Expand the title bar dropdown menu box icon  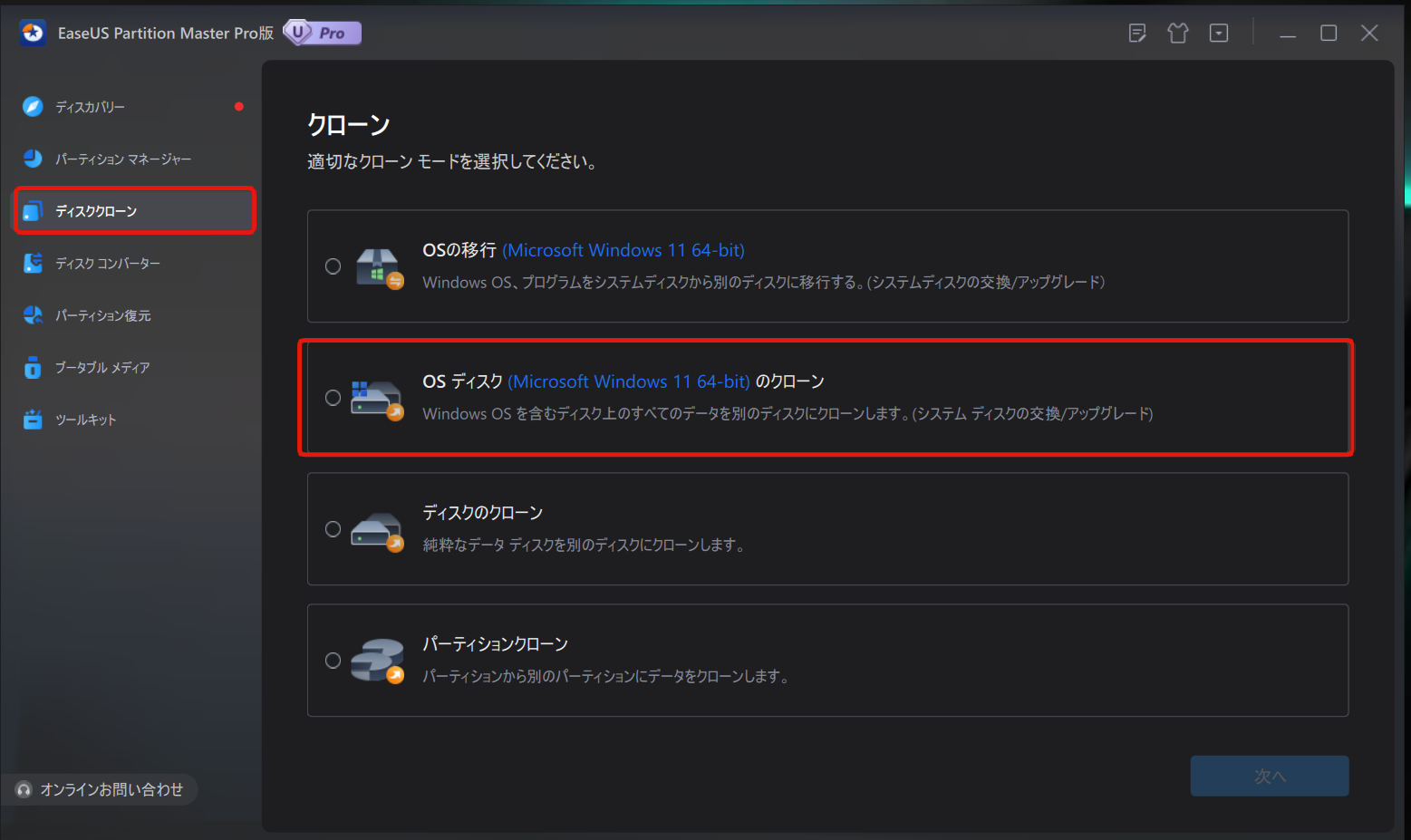tap(1219, 34)
